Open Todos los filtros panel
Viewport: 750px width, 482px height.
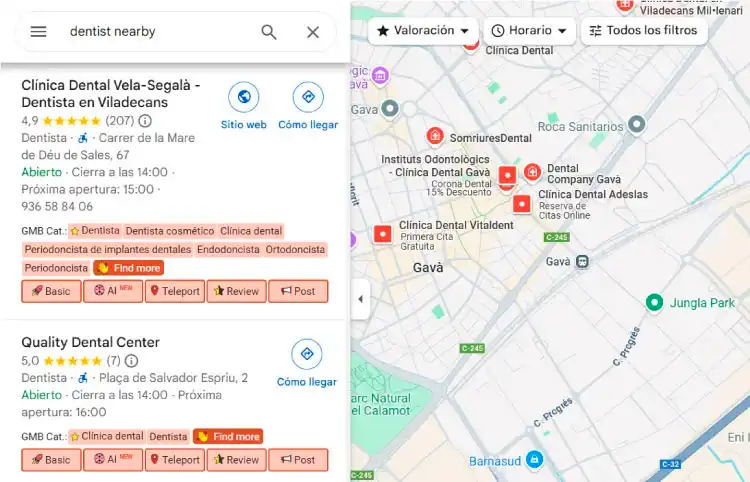(x=643, y=31)
